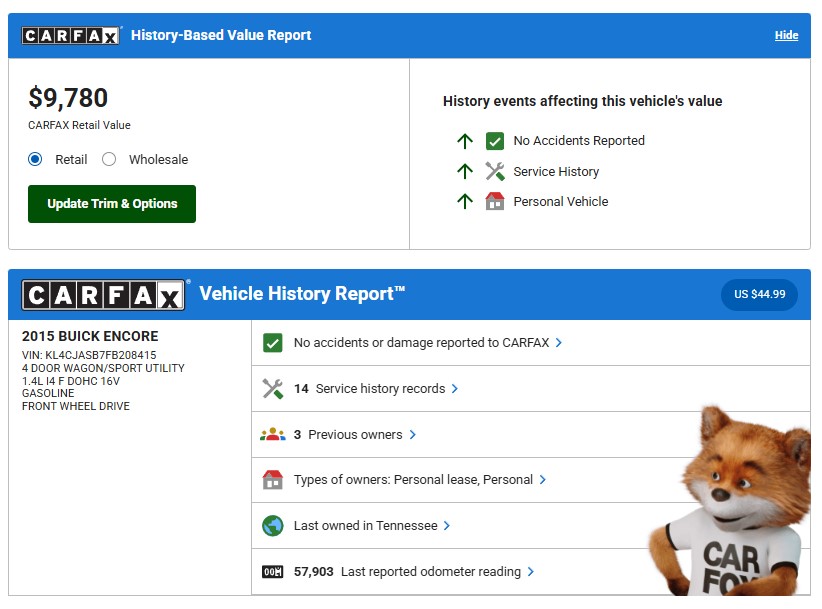Click the globe icon for Last owned in Tennessee
The height and width of the screenshot is (609, 822).
click(272, 526)
